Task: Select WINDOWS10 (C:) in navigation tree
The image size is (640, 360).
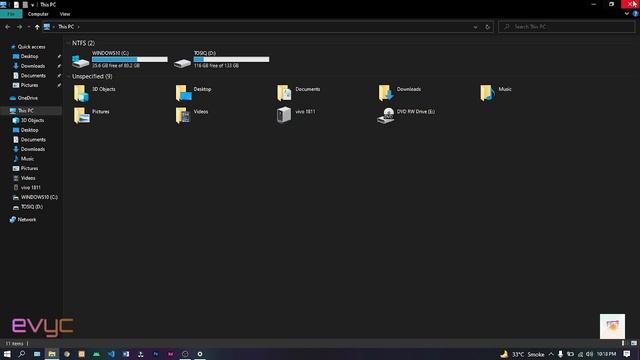Action: click(x=39, y=197)
